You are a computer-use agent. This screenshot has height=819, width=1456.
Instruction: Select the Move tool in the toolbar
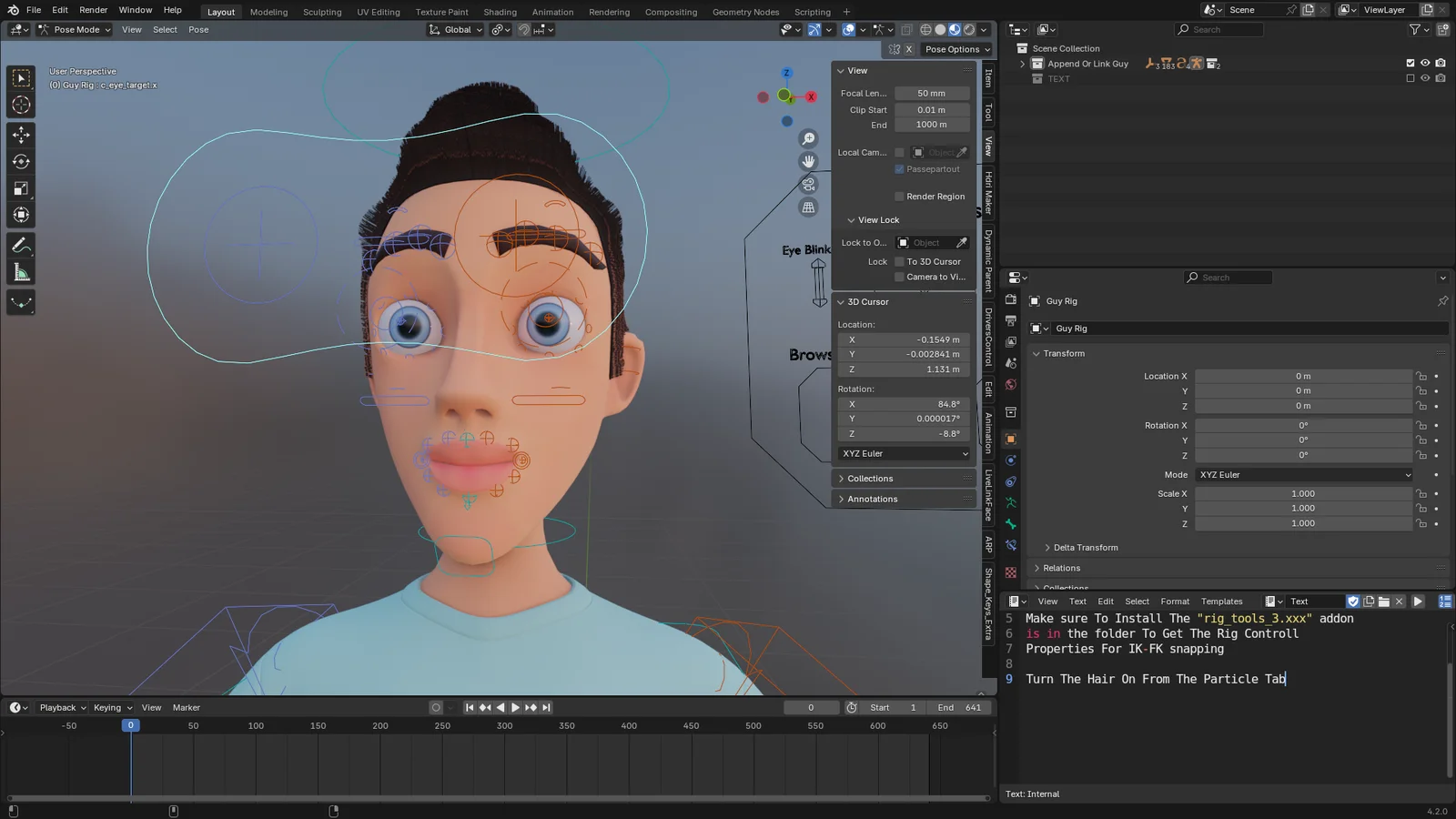21,135
